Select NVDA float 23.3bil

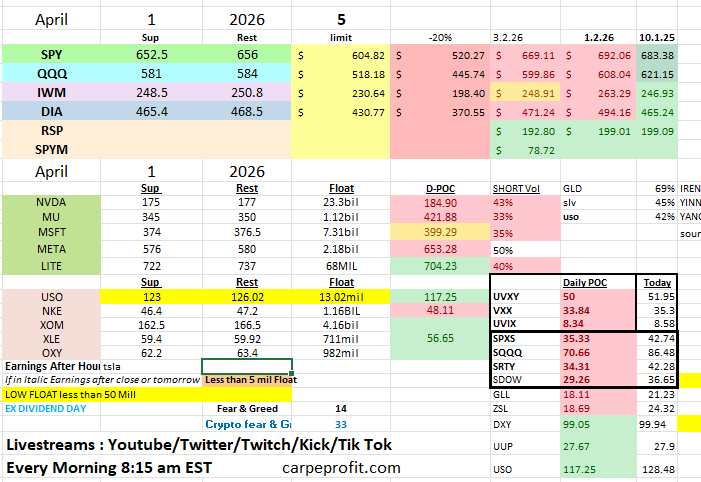pyautogui.click(x=341, y=202)
